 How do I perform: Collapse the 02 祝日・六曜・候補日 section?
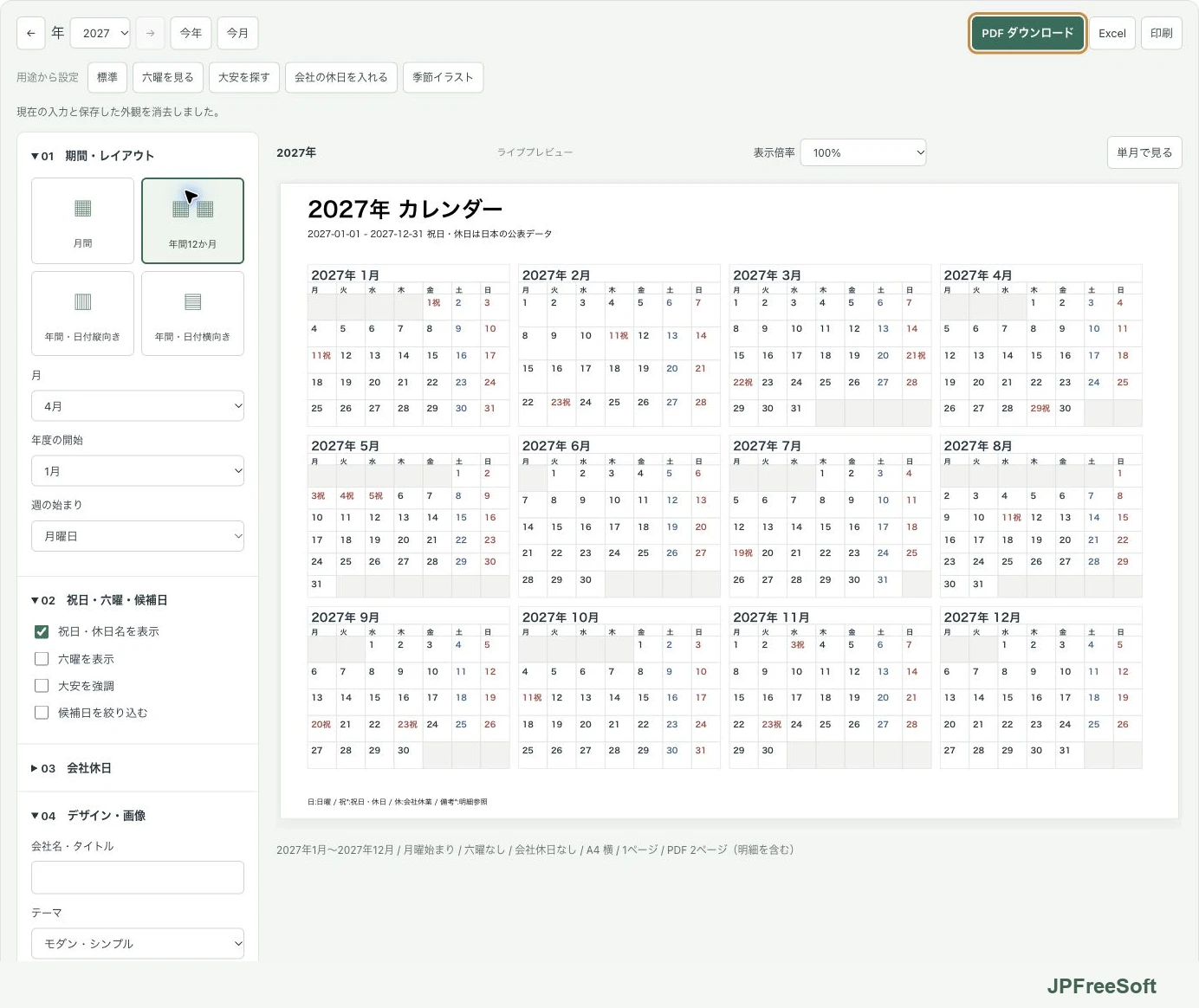tap(100, 600)
